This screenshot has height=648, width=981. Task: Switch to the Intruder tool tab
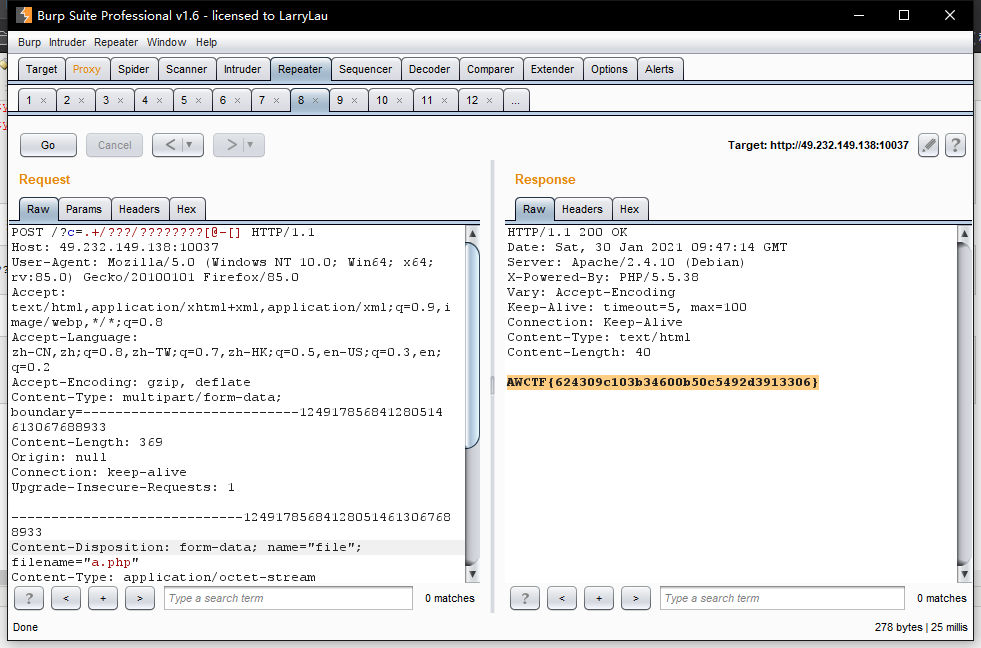coord(242,69)
